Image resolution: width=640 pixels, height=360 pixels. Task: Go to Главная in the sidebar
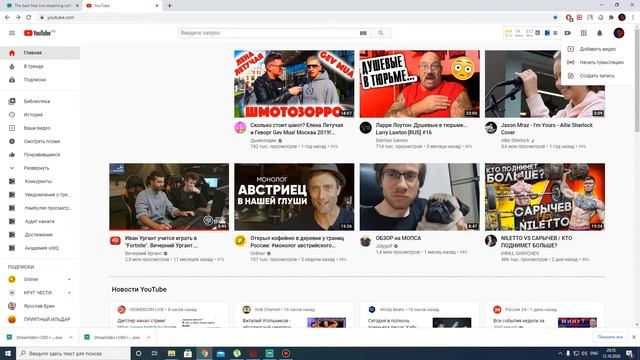40,53
